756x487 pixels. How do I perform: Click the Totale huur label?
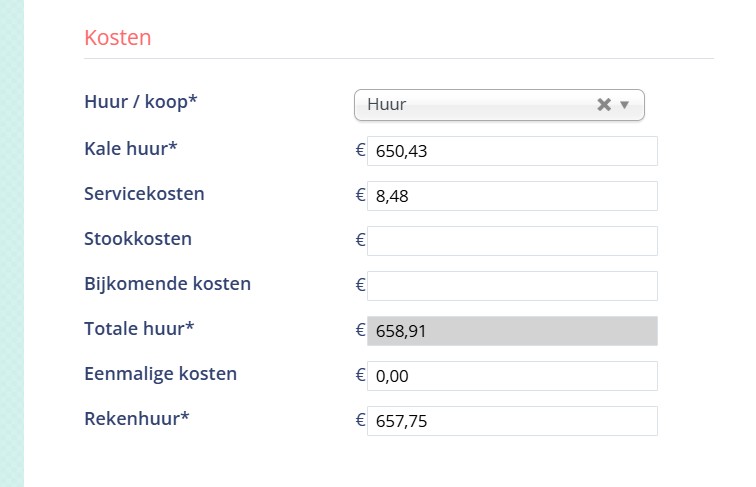click(139, 328)
